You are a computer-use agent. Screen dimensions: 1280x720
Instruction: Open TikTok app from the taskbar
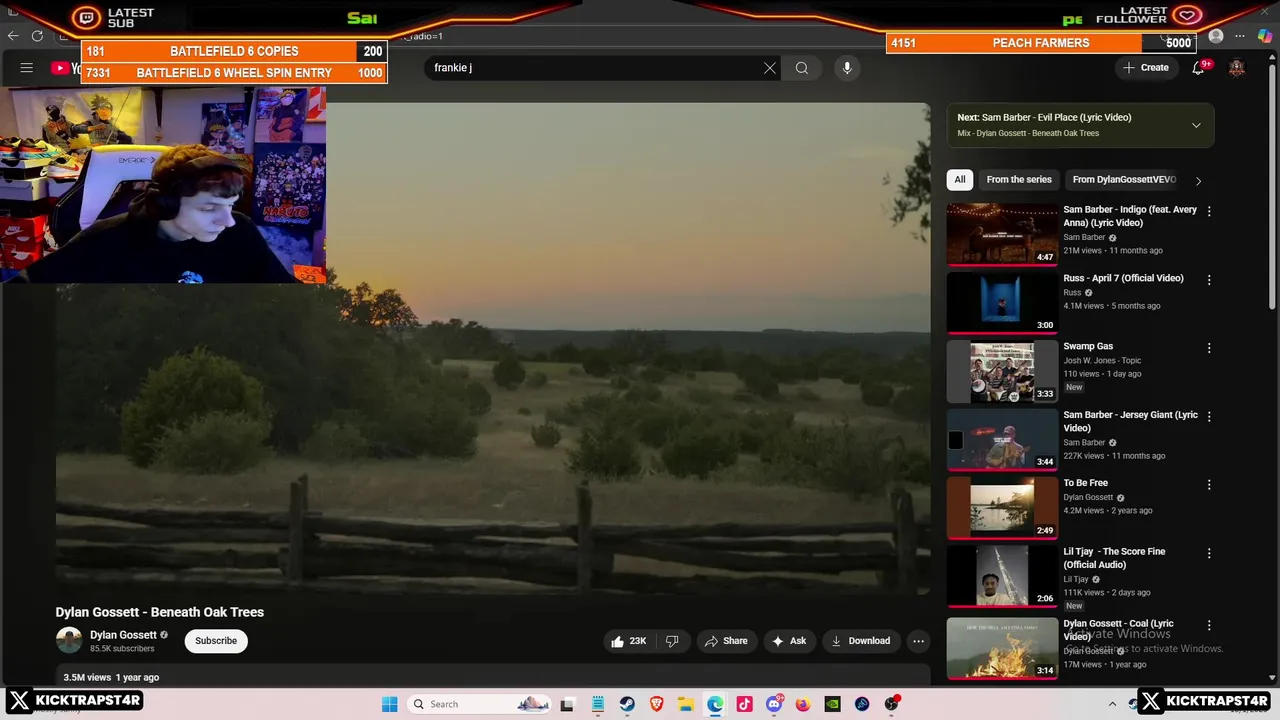[744, 704]
